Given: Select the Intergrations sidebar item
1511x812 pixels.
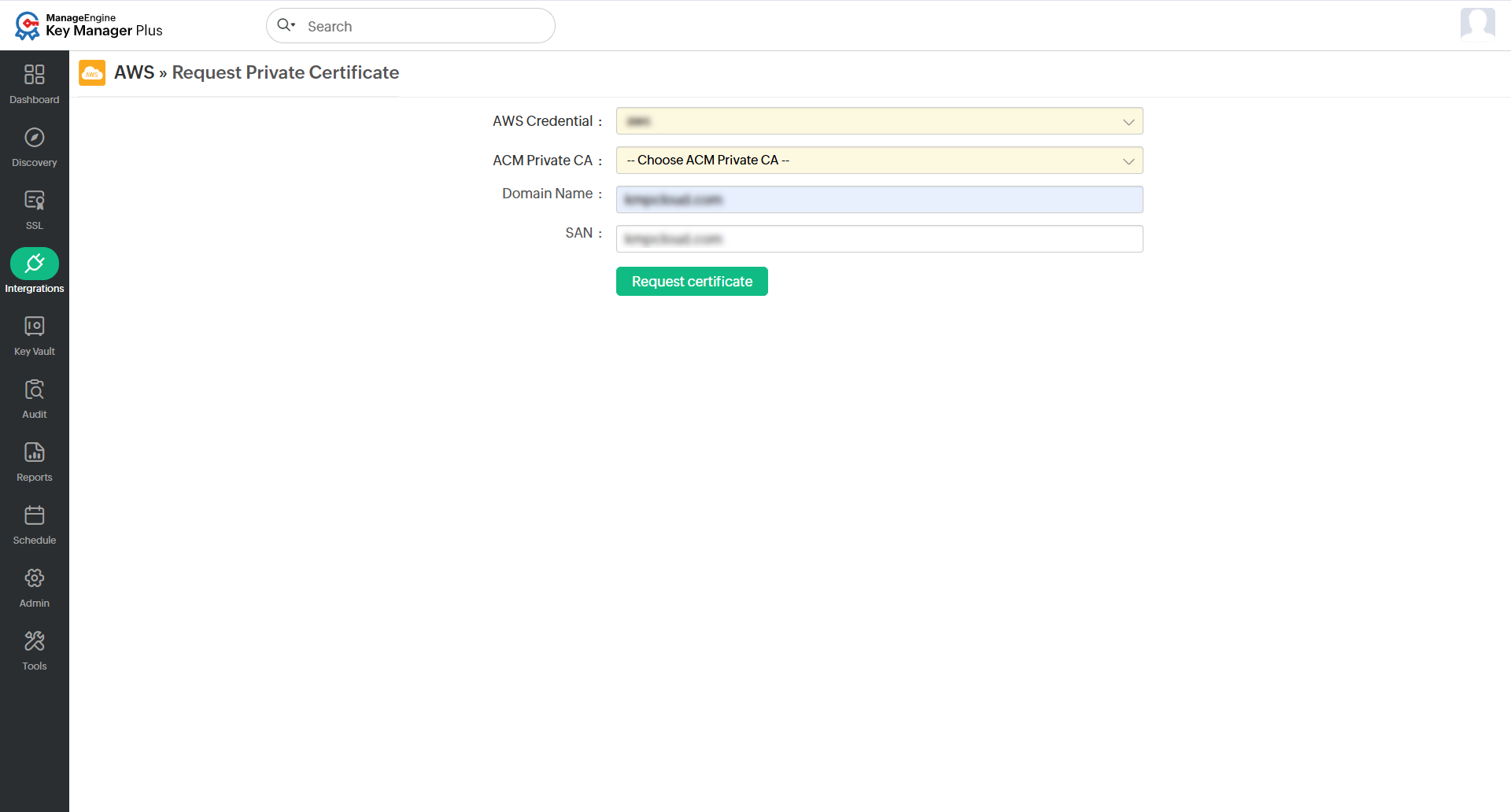Looking at the screenshot, I should click(35, 272).
